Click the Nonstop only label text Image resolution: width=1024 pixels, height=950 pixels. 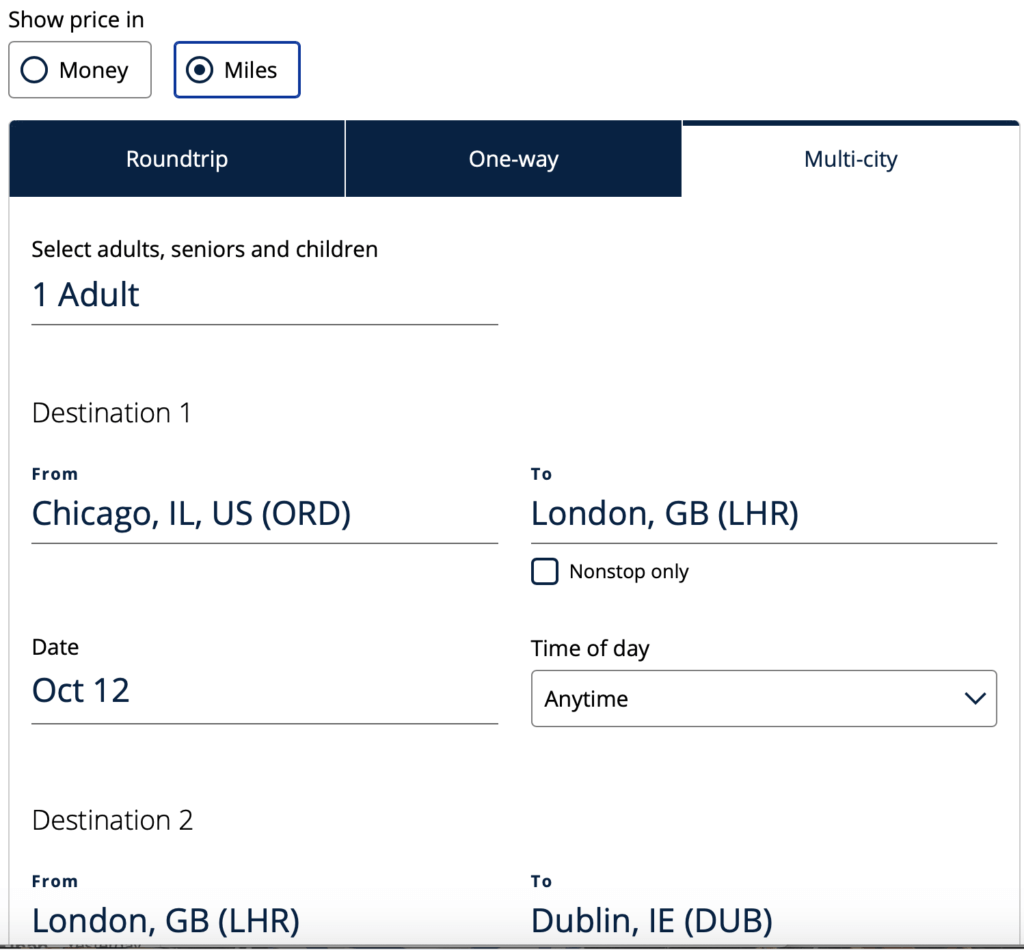(628, 572)
